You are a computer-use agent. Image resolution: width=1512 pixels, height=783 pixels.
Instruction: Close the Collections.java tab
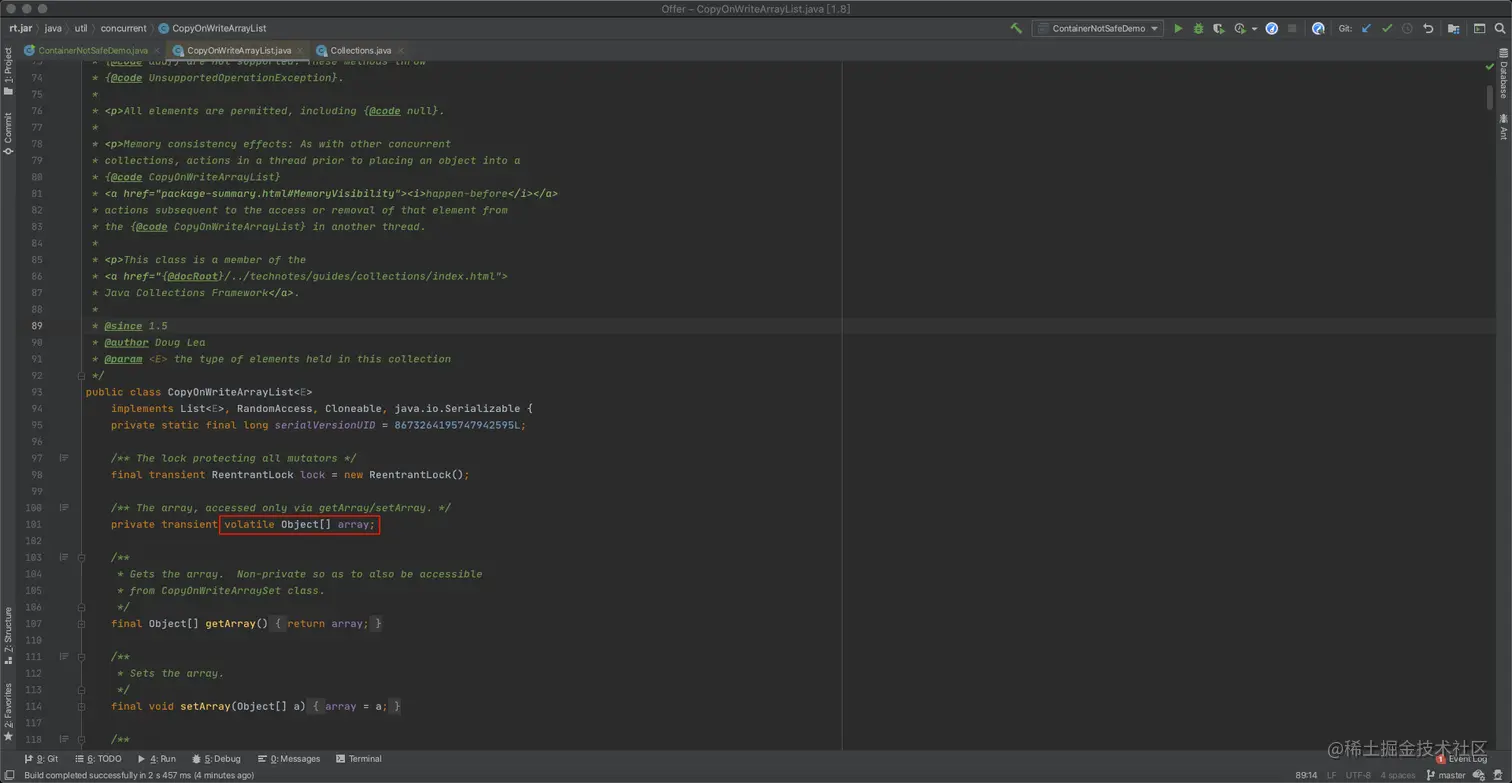tap(401, 50)
